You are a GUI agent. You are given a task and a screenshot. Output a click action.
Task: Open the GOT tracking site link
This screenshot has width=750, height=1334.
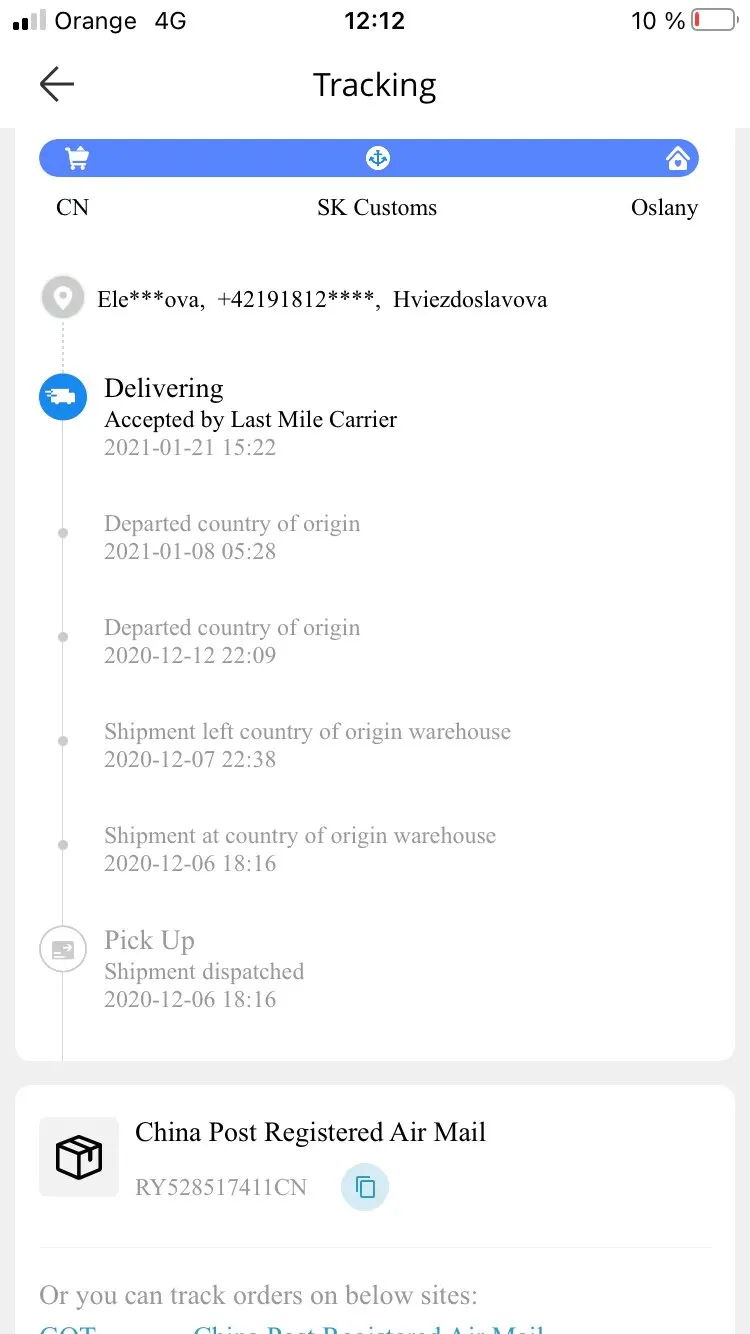point(68,1327)
